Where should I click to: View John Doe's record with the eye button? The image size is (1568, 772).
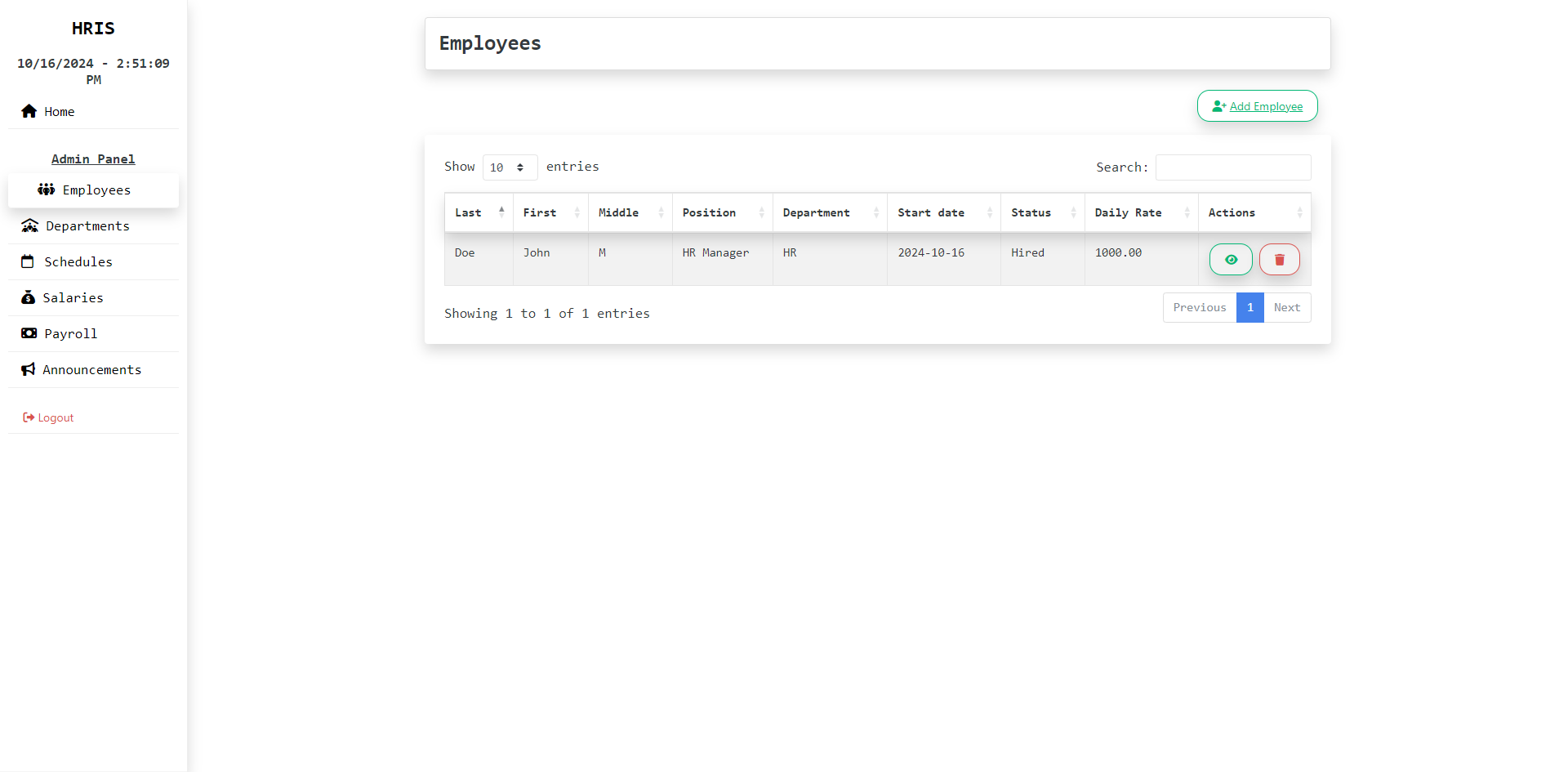pos(1231,259)
